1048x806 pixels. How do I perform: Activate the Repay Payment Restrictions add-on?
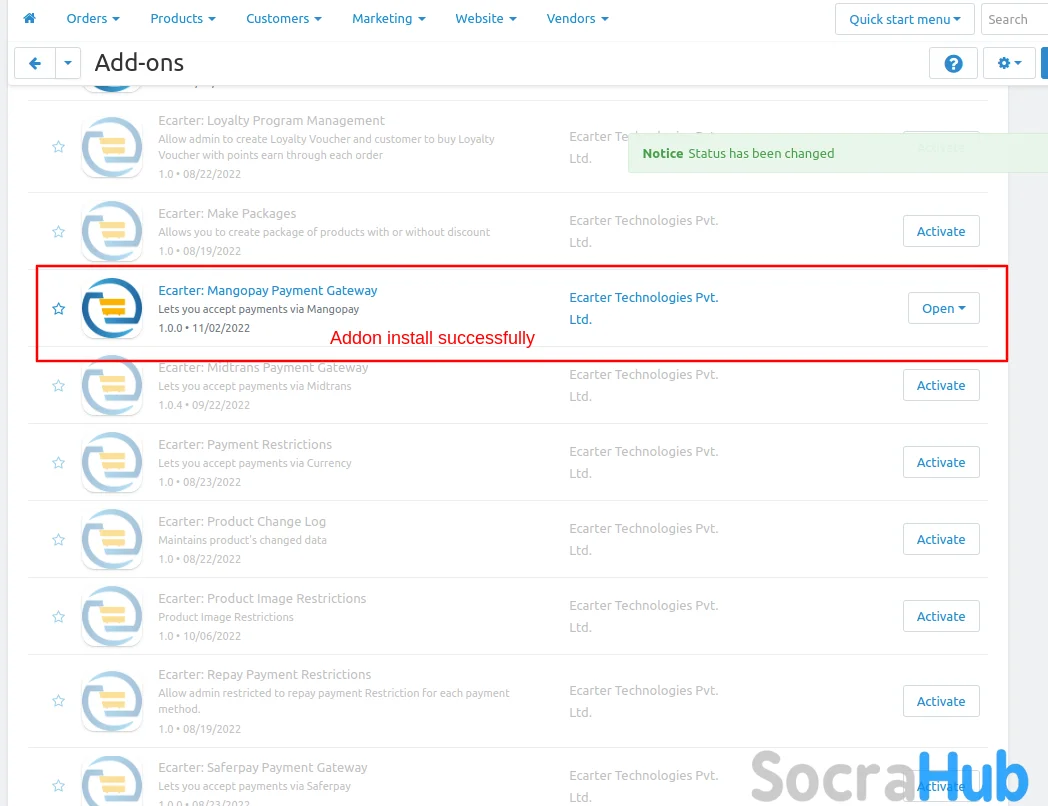[941, 700]
